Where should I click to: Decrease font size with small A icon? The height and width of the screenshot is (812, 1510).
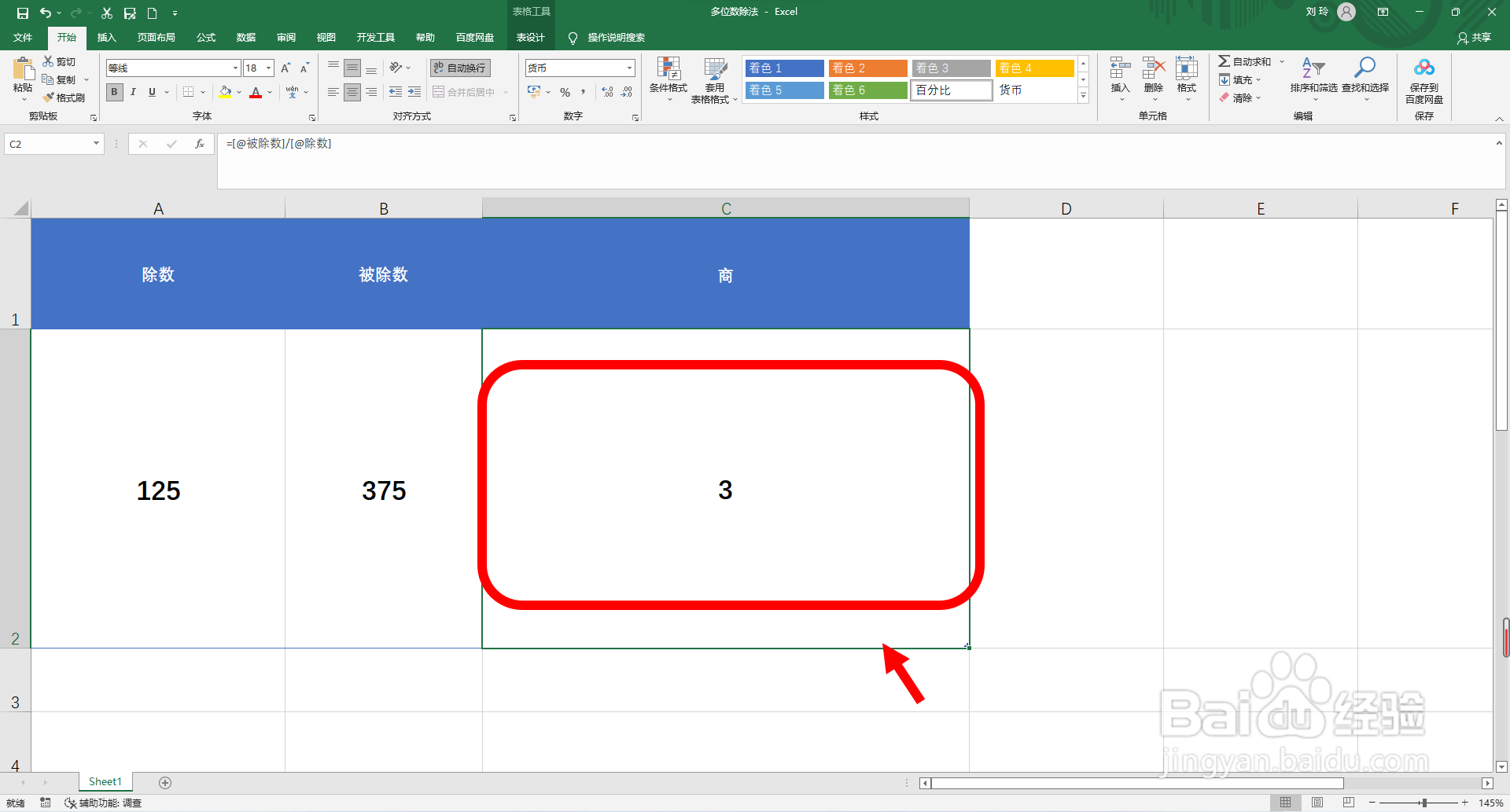pyautogui.click(x=304, y=68)
